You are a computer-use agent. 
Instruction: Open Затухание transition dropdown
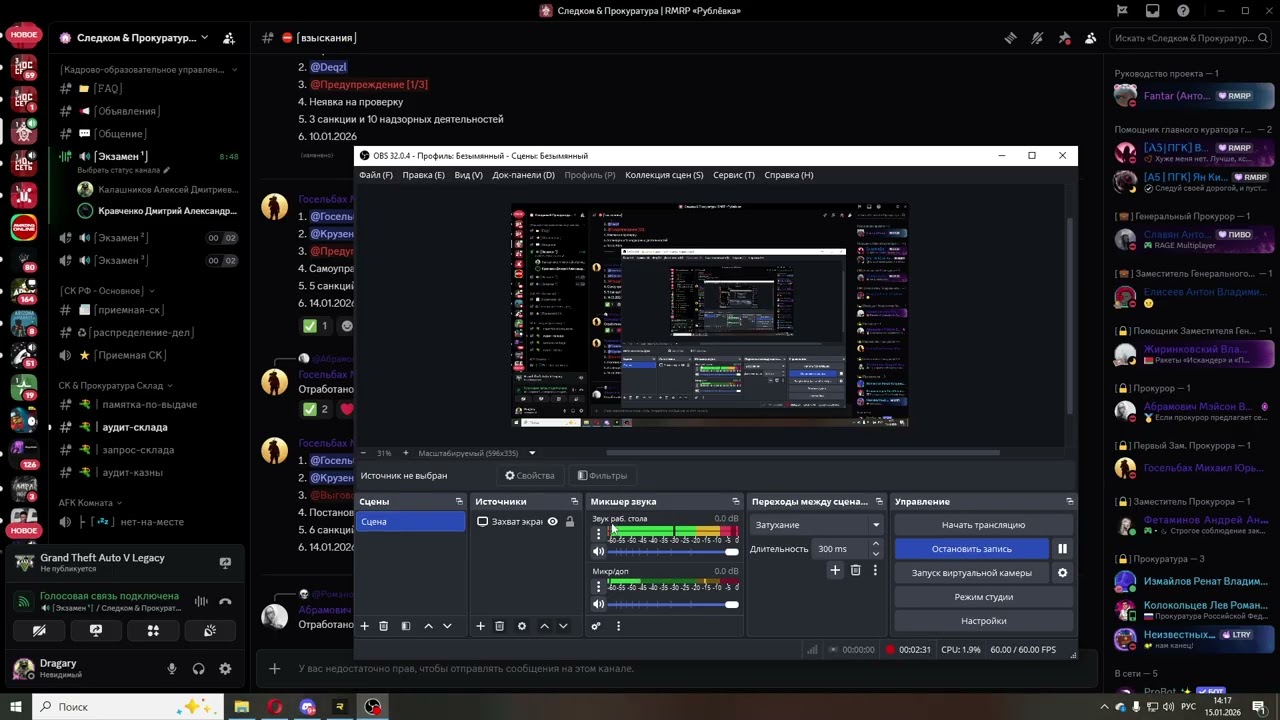(817, 525)
